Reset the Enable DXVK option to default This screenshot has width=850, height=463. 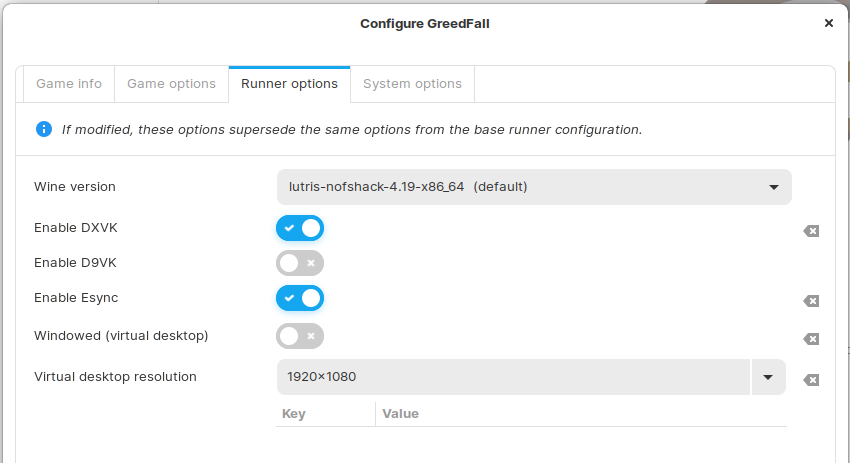pyautogui.click(x=811, y=231)
